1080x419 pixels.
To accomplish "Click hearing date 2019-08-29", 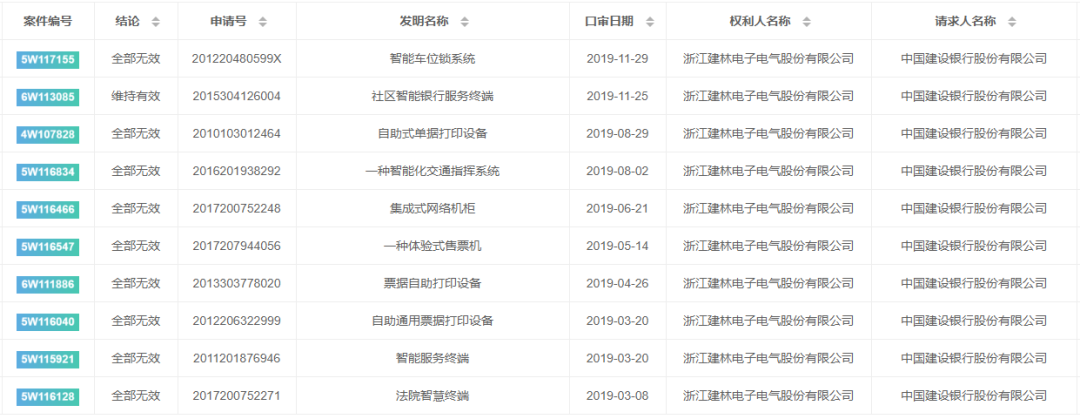I will [x=617, y=134].
